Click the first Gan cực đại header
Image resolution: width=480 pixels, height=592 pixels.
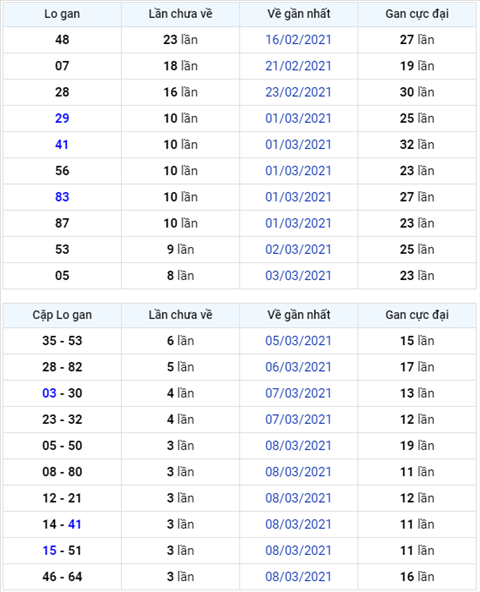[x=417, y=14]
